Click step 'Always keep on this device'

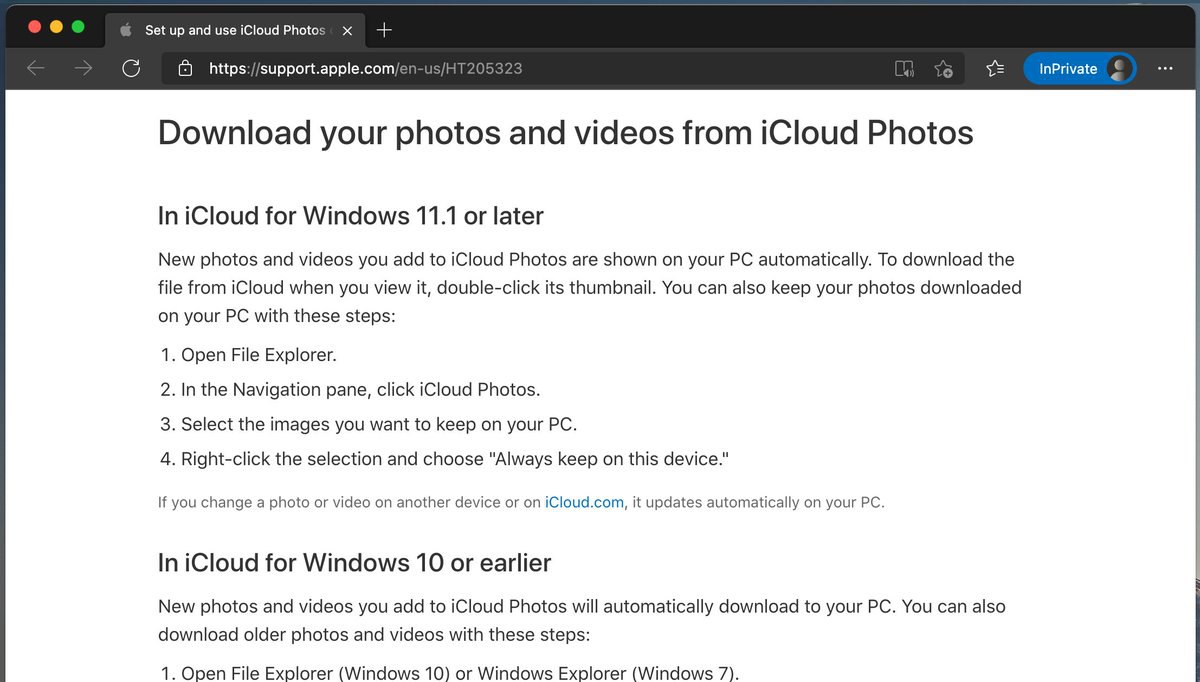(x=453, y=459)
